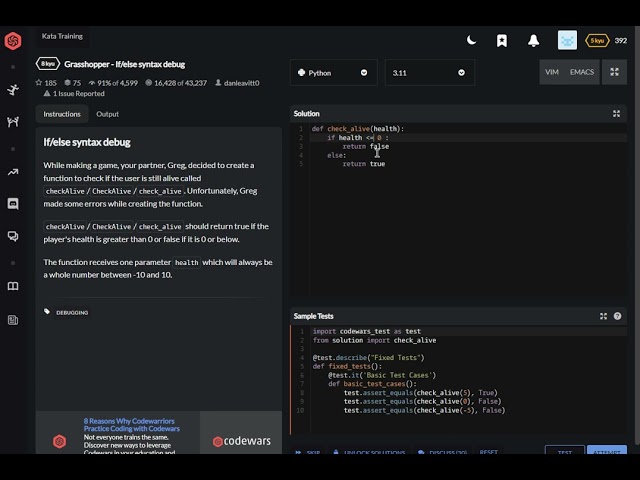Click the 8 kyu kata badge

click(48, 64)
